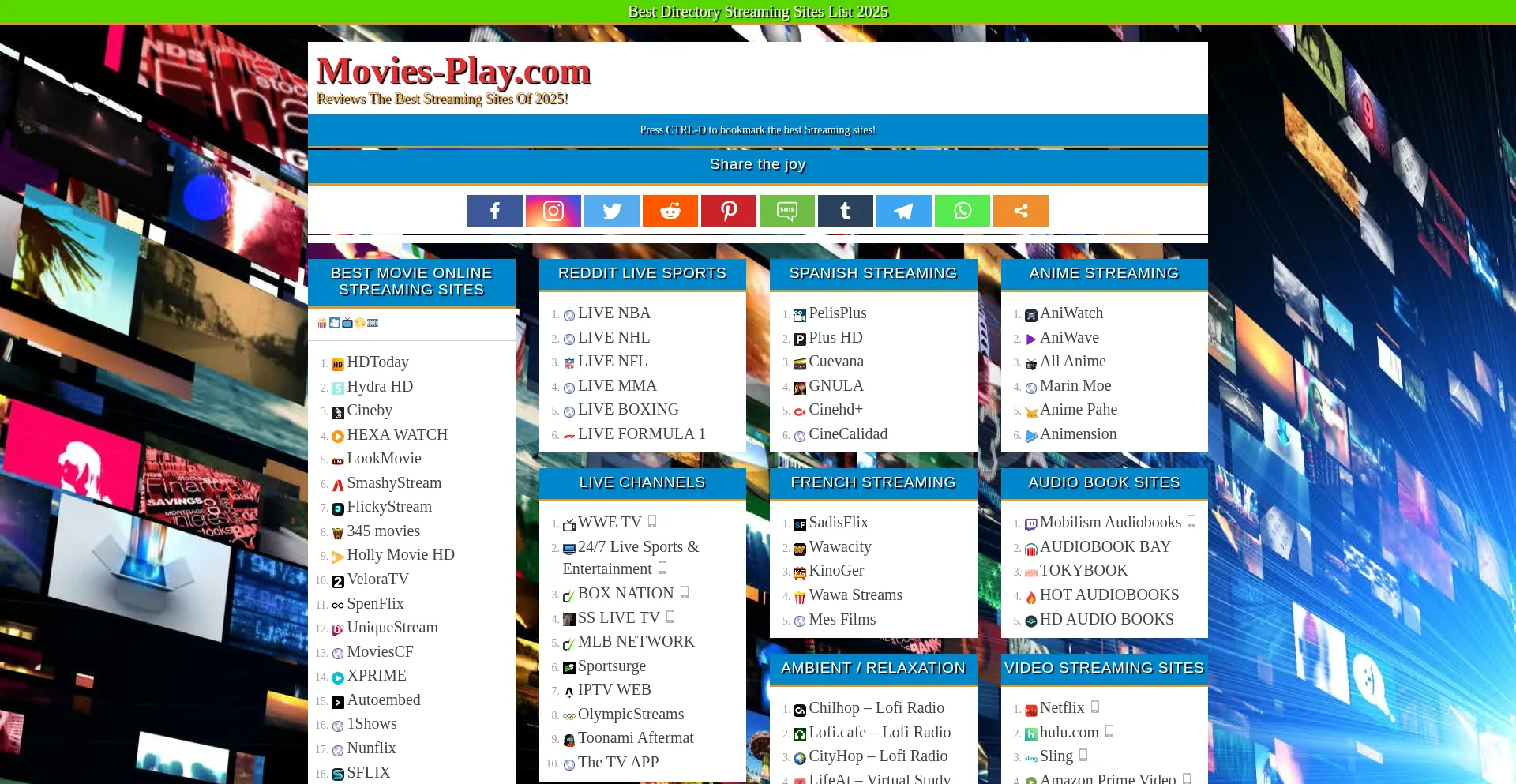Open the AniWave link
The width and height of the screenshot is (1516, 784).
pos(1069,338)
